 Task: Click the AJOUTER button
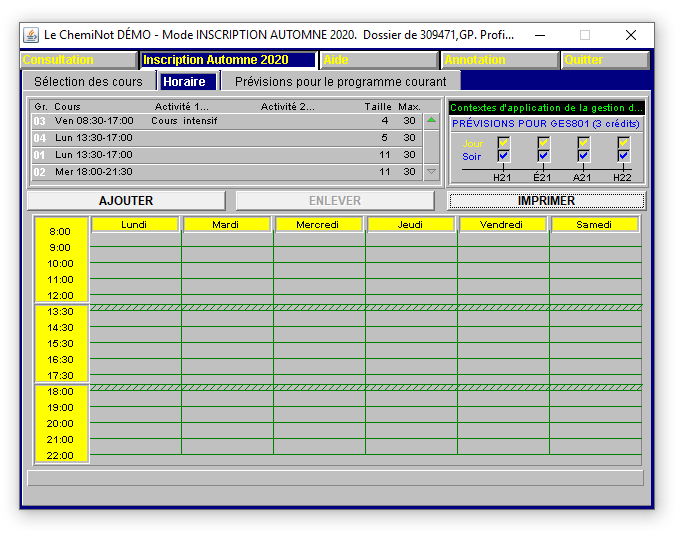click(126, 201)
